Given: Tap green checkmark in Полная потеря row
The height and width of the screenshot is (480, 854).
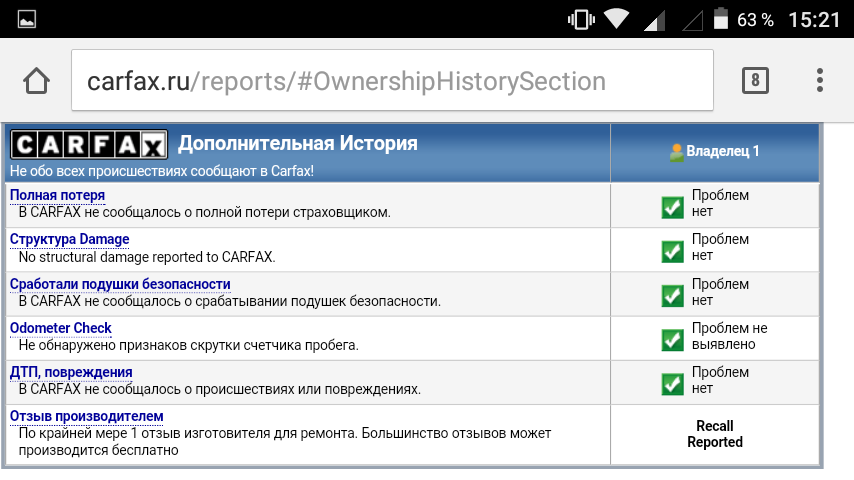Looking at the screenshot, I should (x=672, y=207).
